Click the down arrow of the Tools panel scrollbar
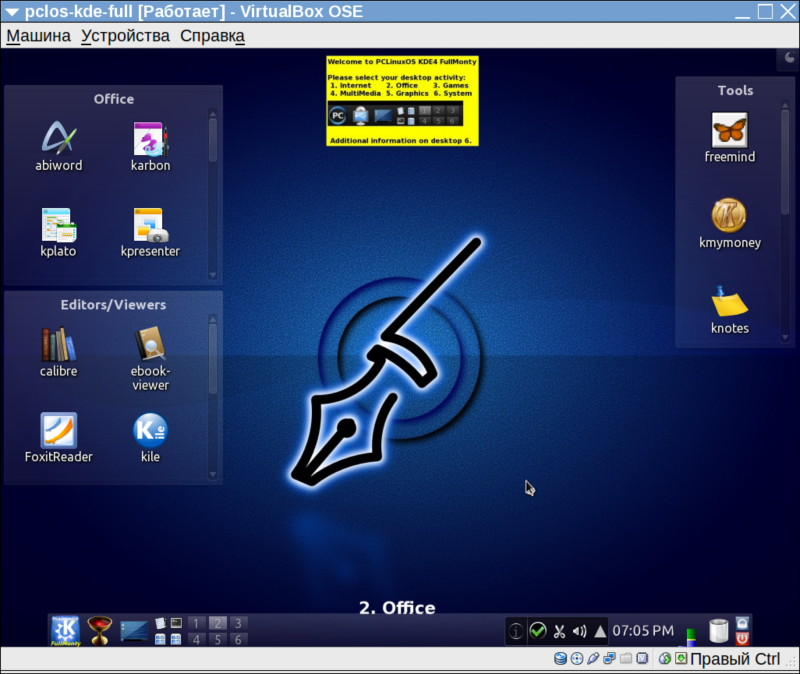This screenshot has height=674, width=800. click(x=785, y=337)
